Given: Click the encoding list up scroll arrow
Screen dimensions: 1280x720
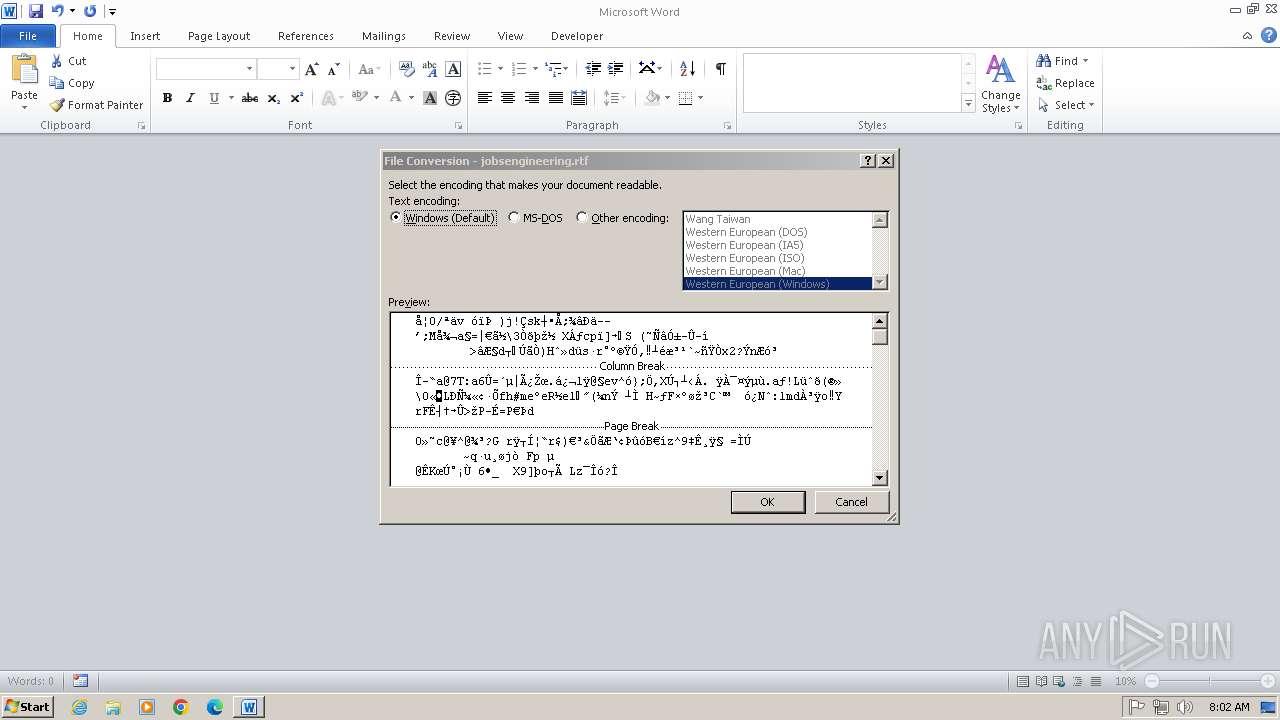Looking at the screenshot, I should coord(880,220).
